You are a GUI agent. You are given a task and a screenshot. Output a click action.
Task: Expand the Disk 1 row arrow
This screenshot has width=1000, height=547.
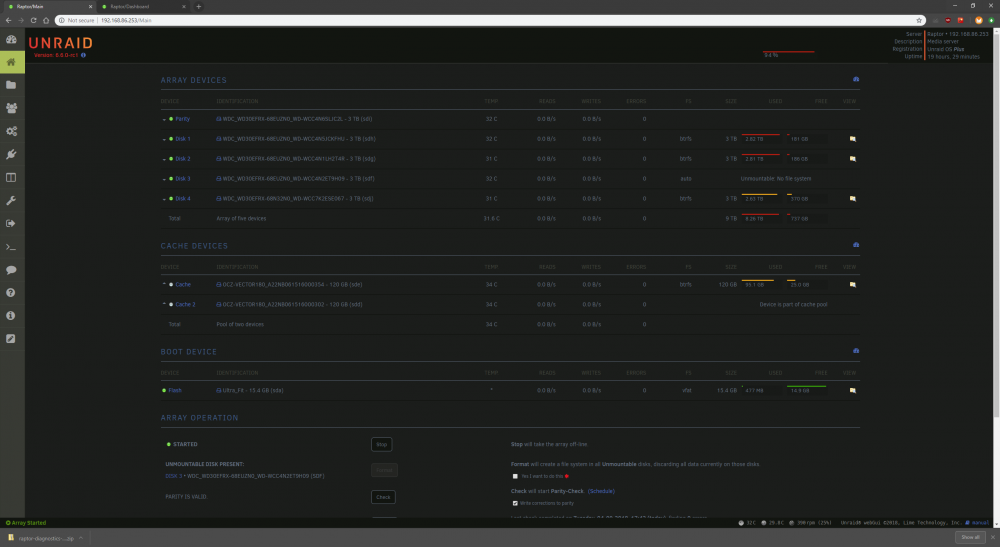pyautogui.click(x=164, y=139)
